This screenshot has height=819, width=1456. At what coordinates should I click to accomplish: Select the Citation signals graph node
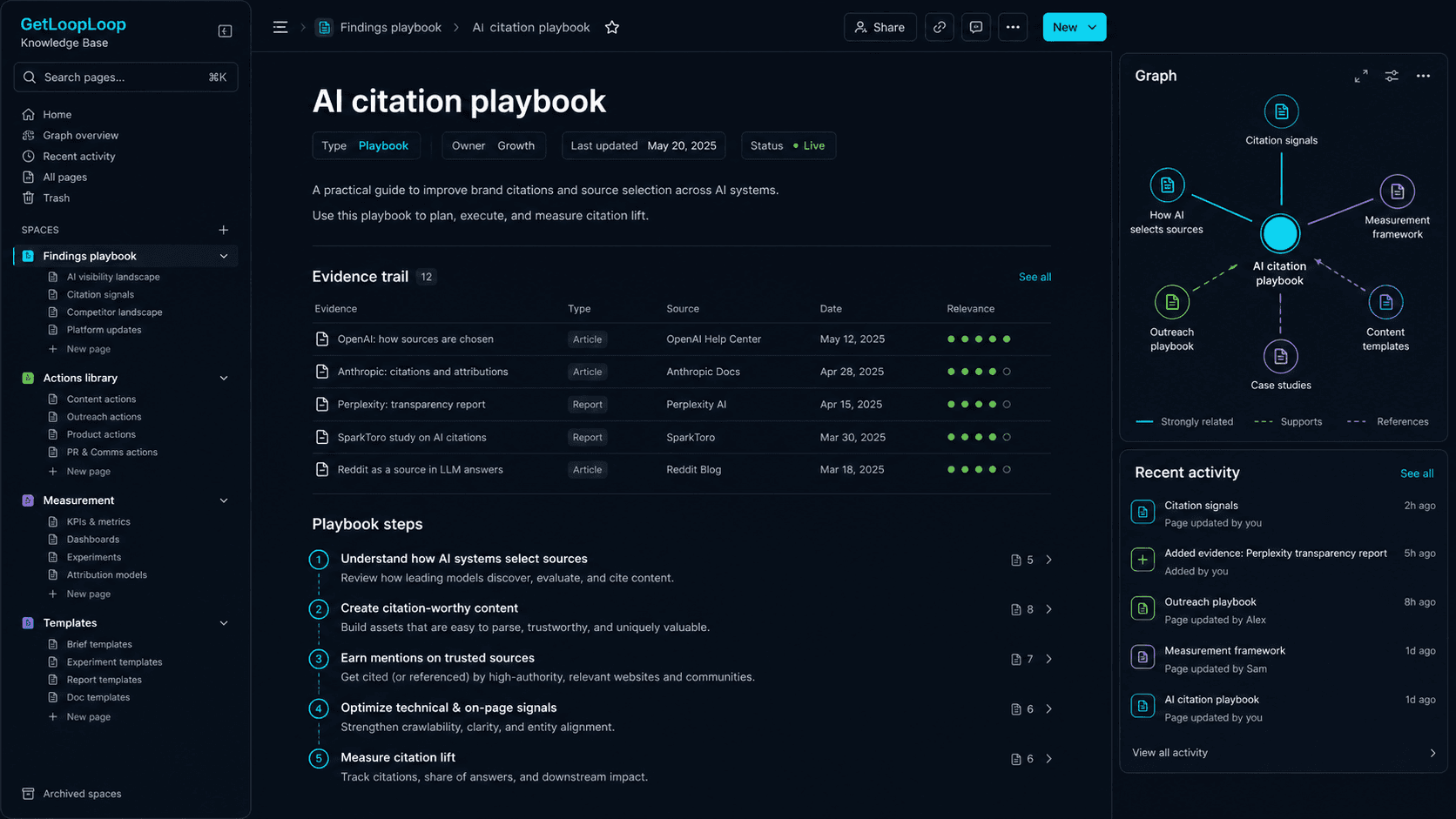1281,111
